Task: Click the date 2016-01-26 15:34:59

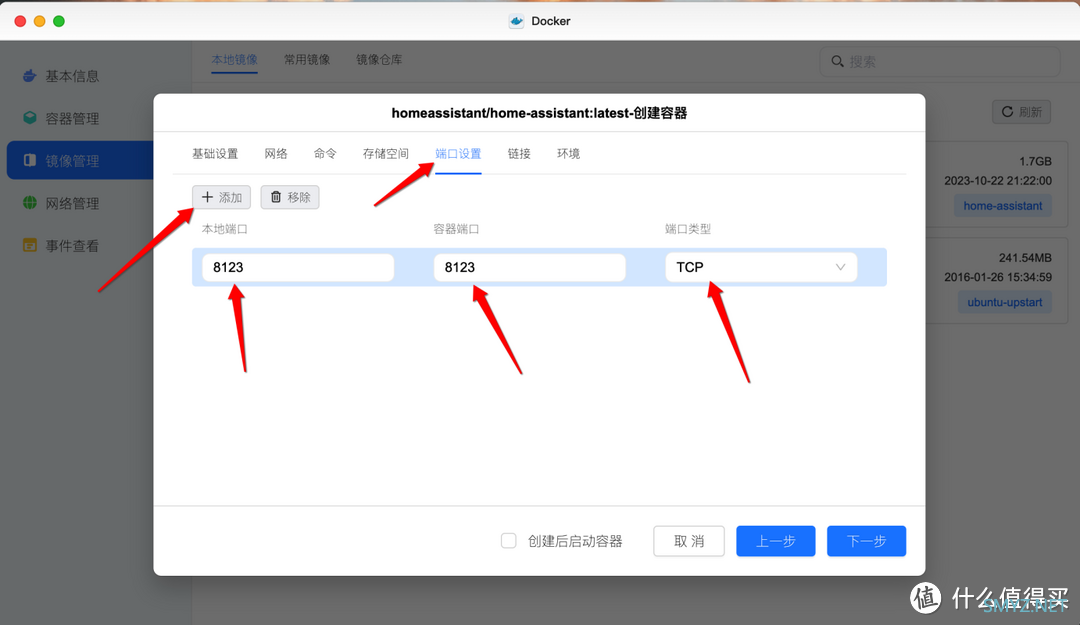Action: 998,277
